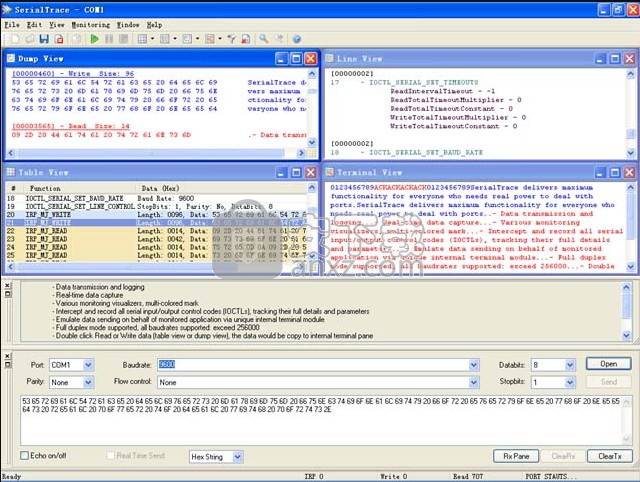
Task: Click the Find magnifier toolbar icon
Action: click(264, 39)
